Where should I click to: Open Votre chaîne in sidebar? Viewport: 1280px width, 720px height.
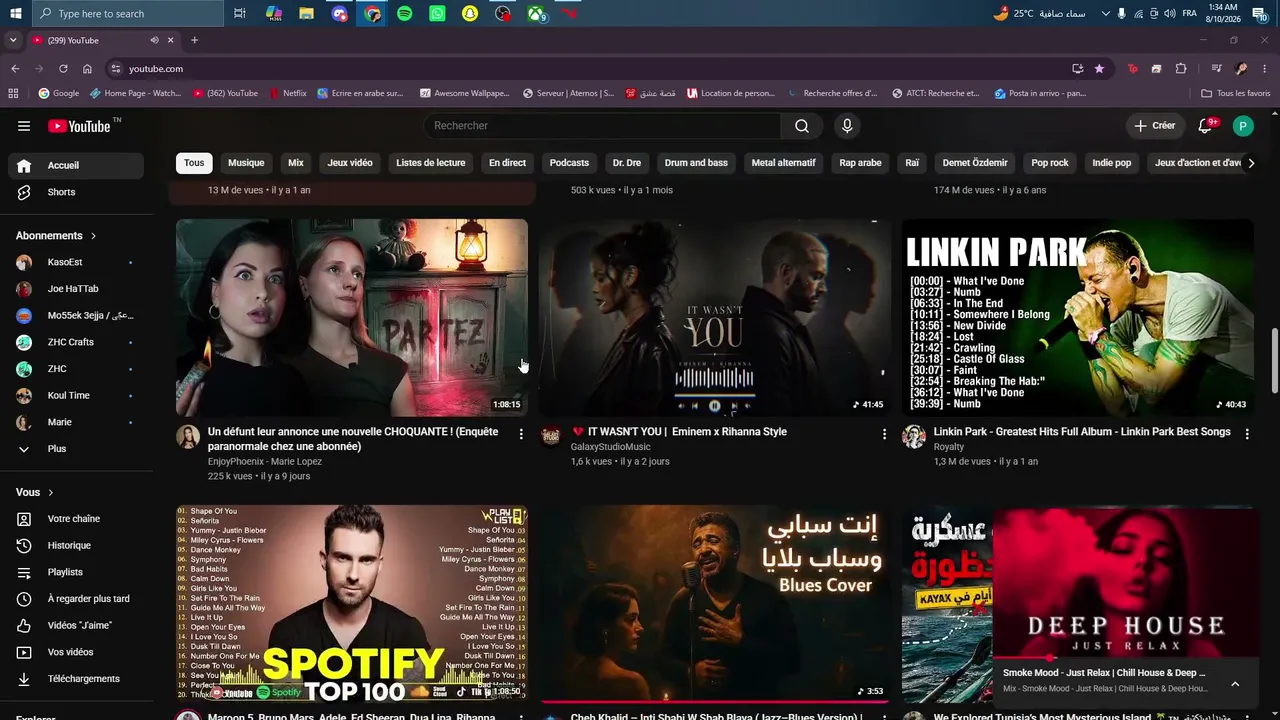pyautogui.click(x=76, y=519)
